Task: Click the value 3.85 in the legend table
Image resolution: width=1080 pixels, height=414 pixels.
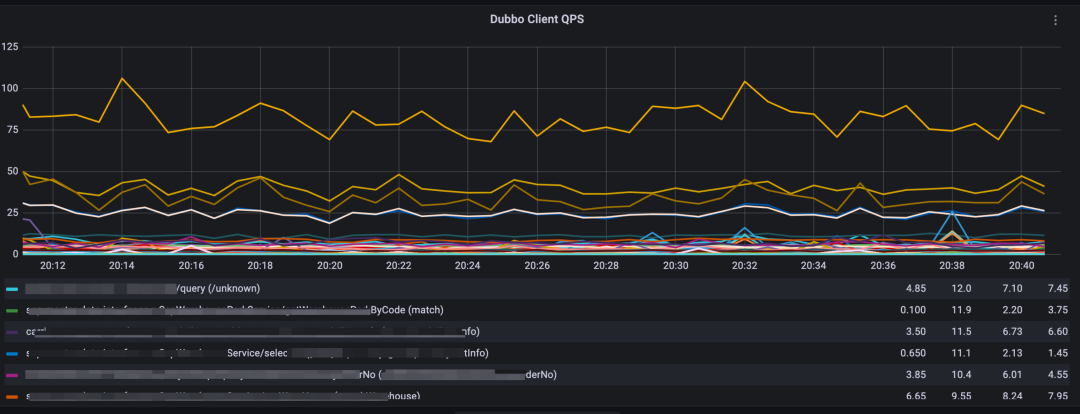Action: (x=917, y=375)
